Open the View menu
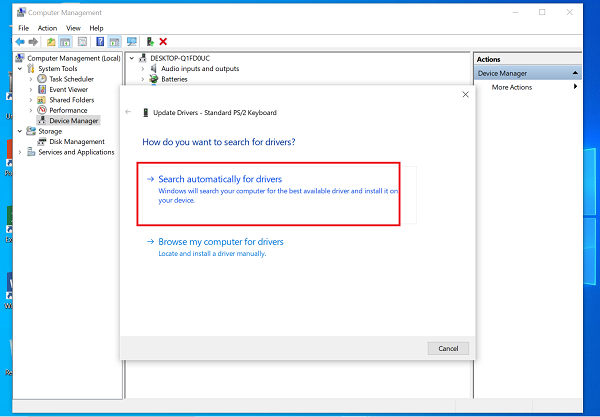Screen dimensions: 600x417 click(x=73, y=28)
